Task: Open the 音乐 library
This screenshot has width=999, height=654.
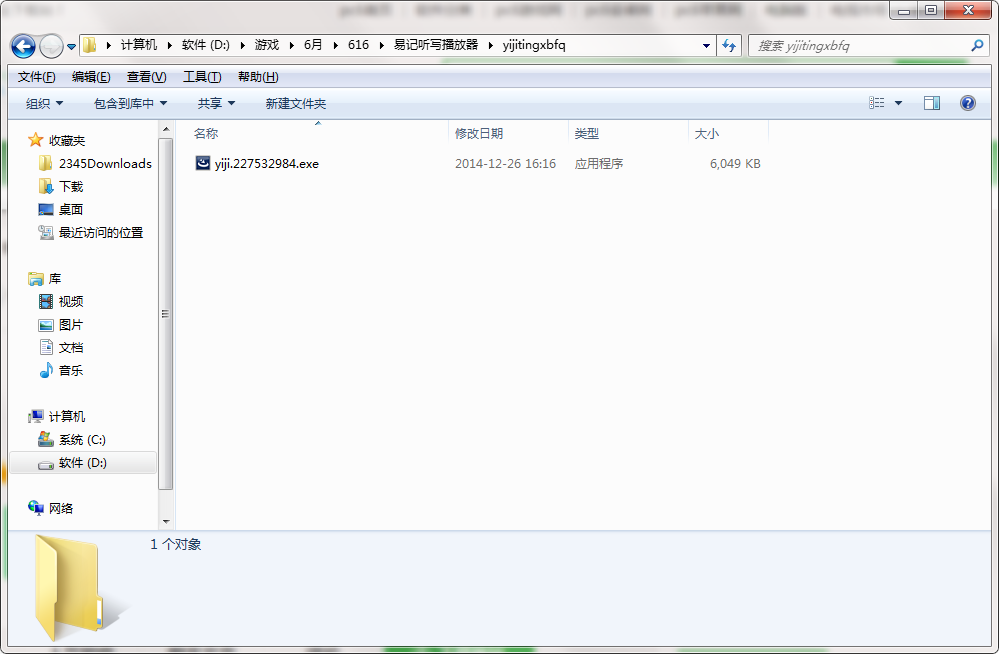Action: (x=71, y=370)
